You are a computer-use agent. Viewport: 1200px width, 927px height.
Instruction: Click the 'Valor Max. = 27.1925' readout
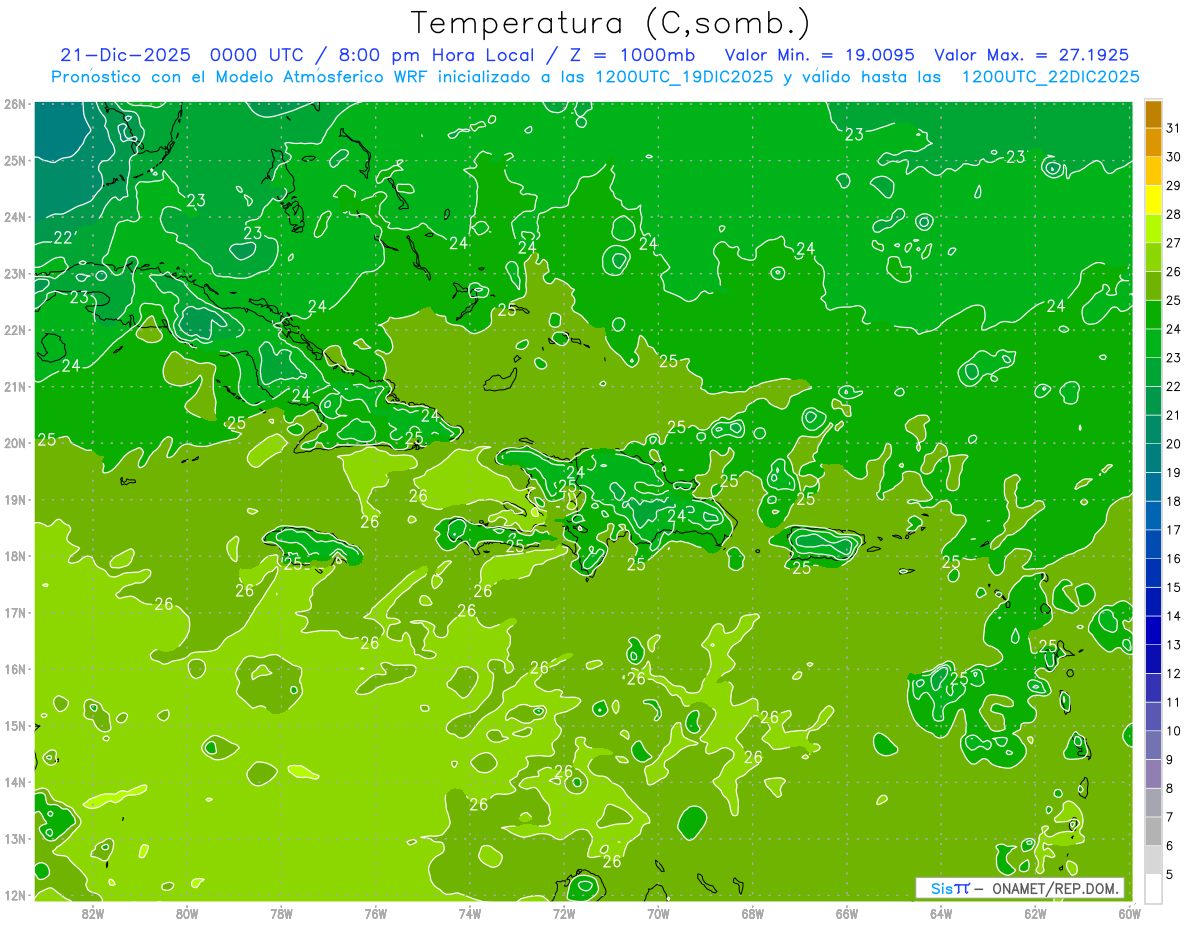[1032, 55]
